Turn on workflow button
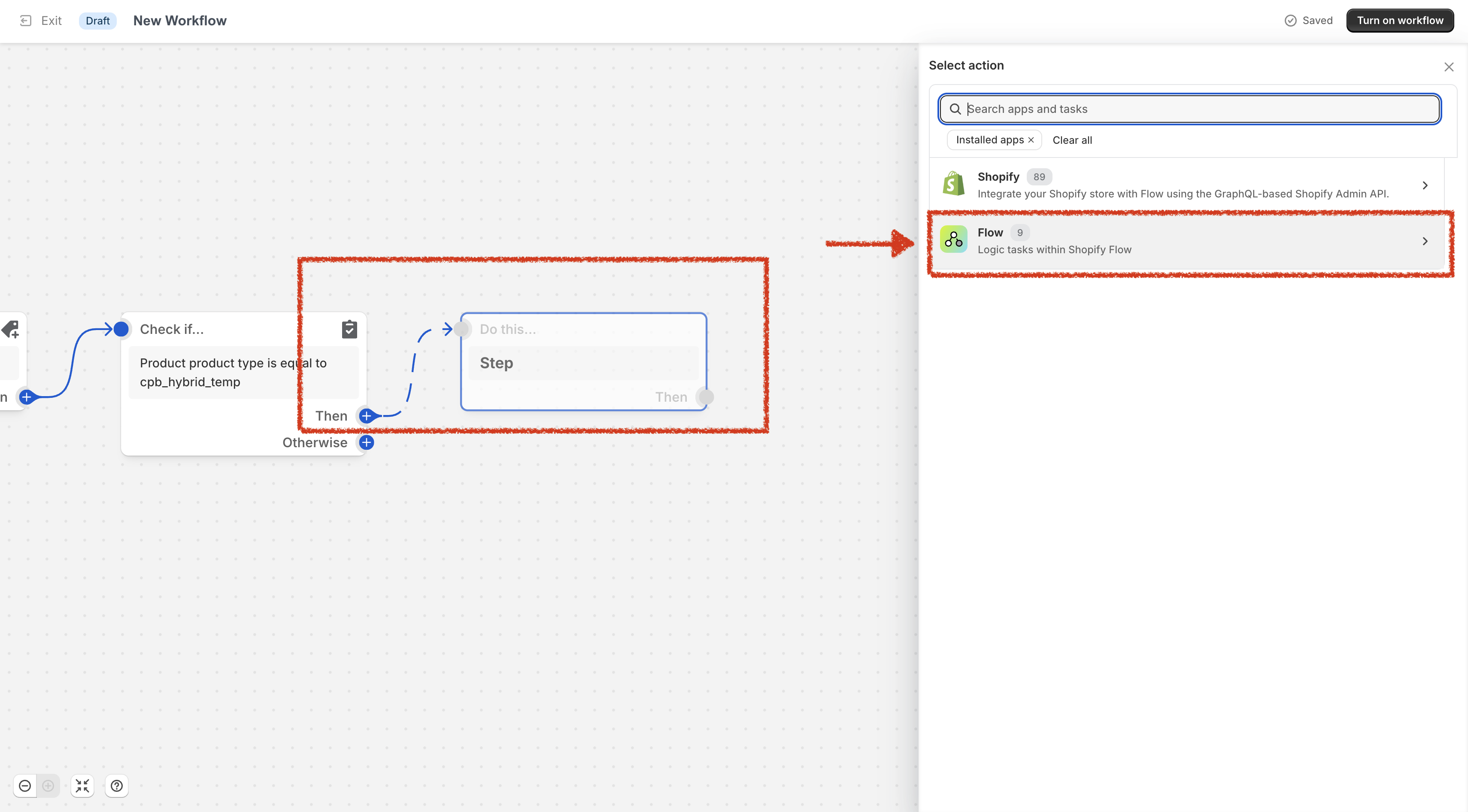Screen dimensions: 1468x812 tap(1400, 21)
